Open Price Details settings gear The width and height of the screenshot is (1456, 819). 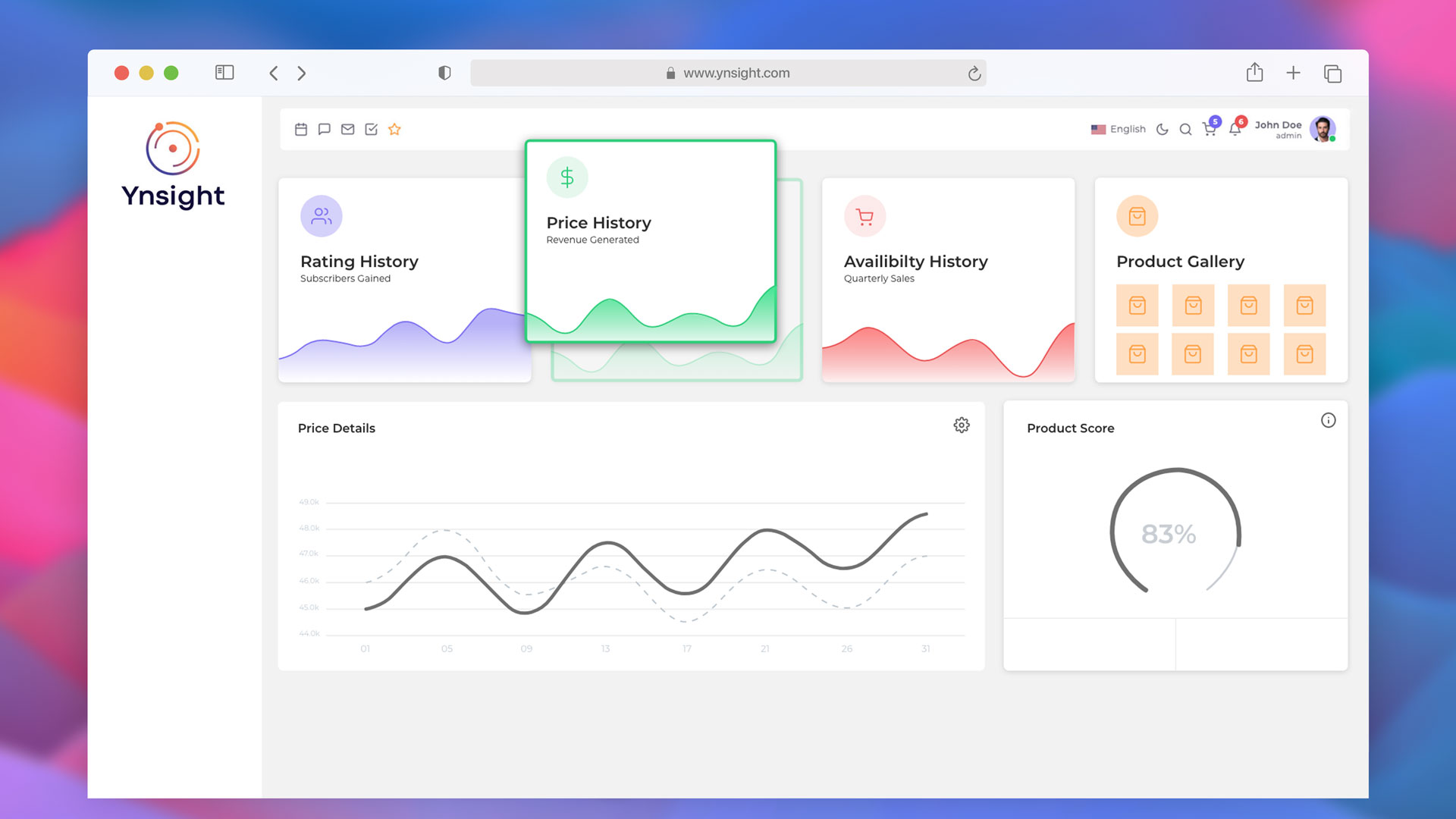coord(962,425)
